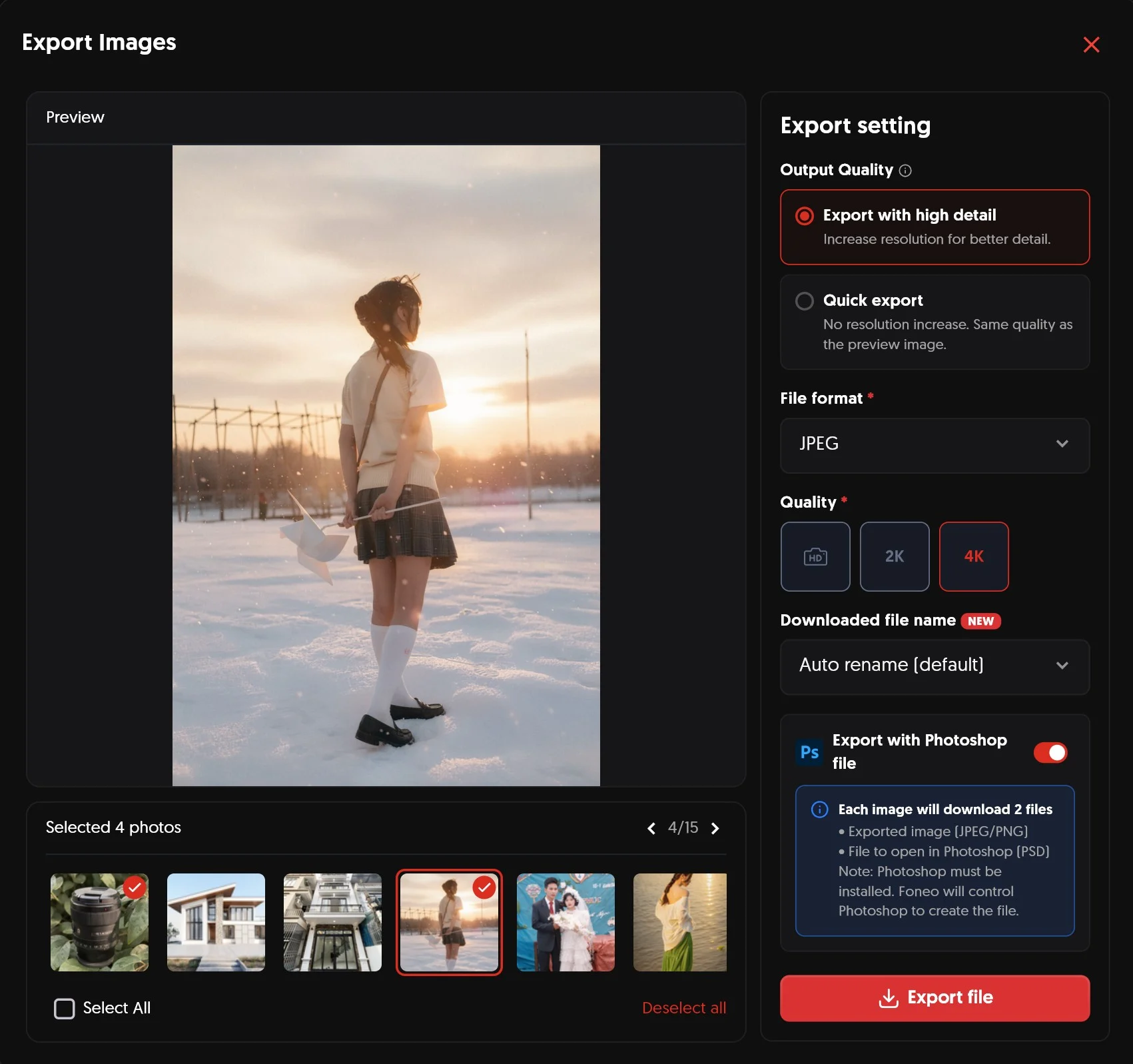Choose 2K quality
1133x1064 pixels.
[x=895, y=556]
